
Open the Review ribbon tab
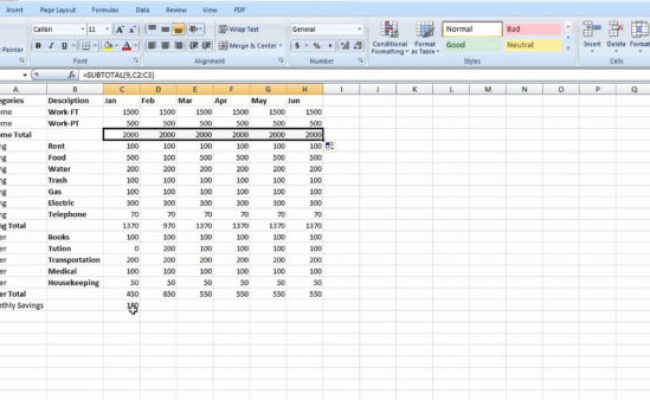pos(176,10)
